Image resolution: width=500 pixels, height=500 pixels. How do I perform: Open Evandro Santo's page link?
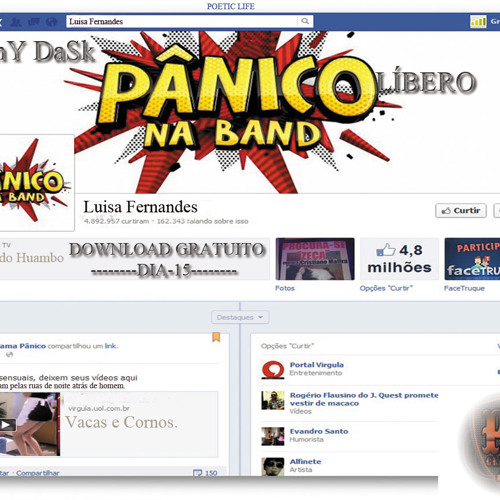coord(319,431)
